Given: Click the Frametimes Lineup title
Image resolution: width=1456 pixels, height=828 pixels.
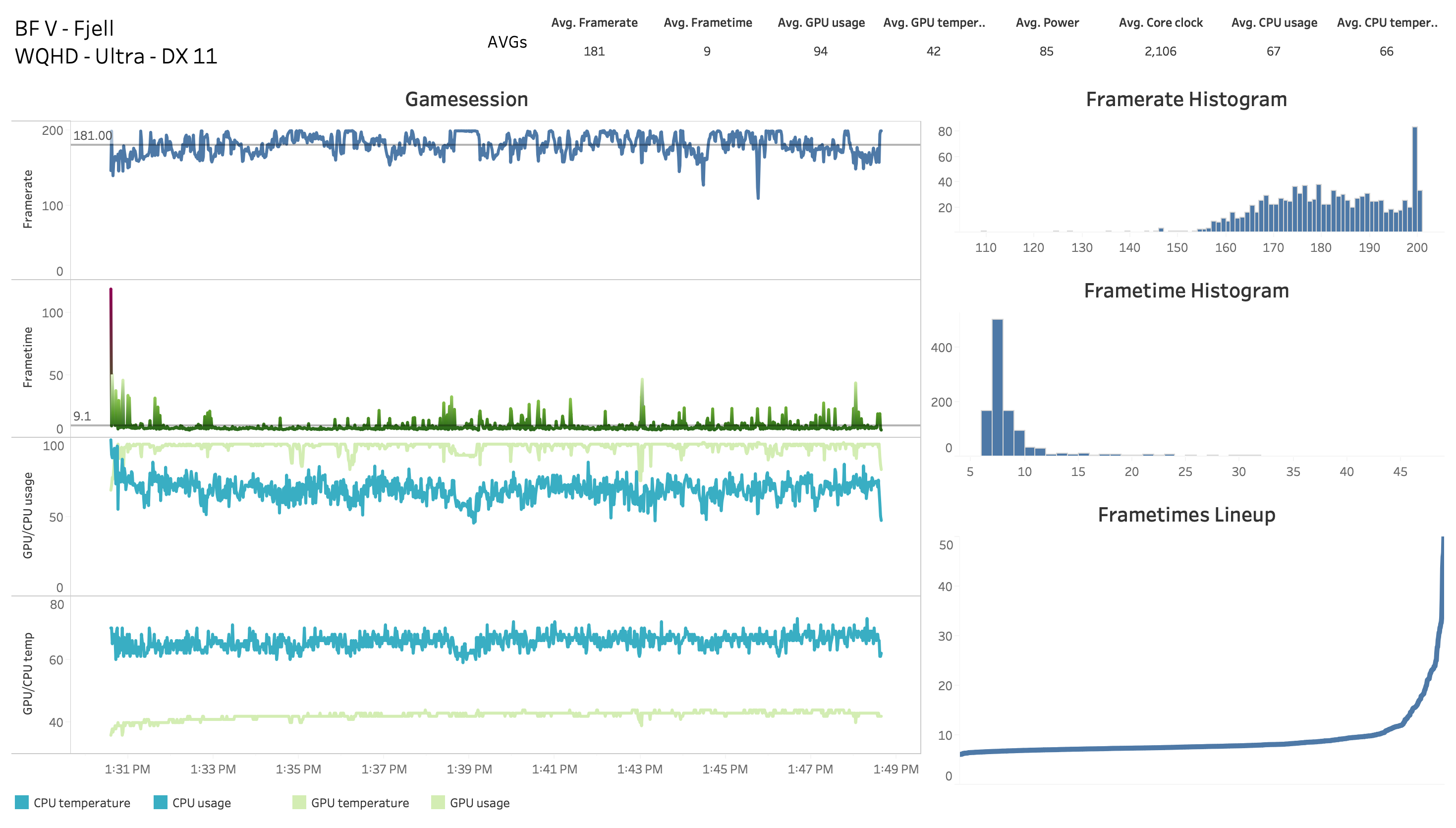Looking at the screenshot, I should click(x=1185, y=515).
